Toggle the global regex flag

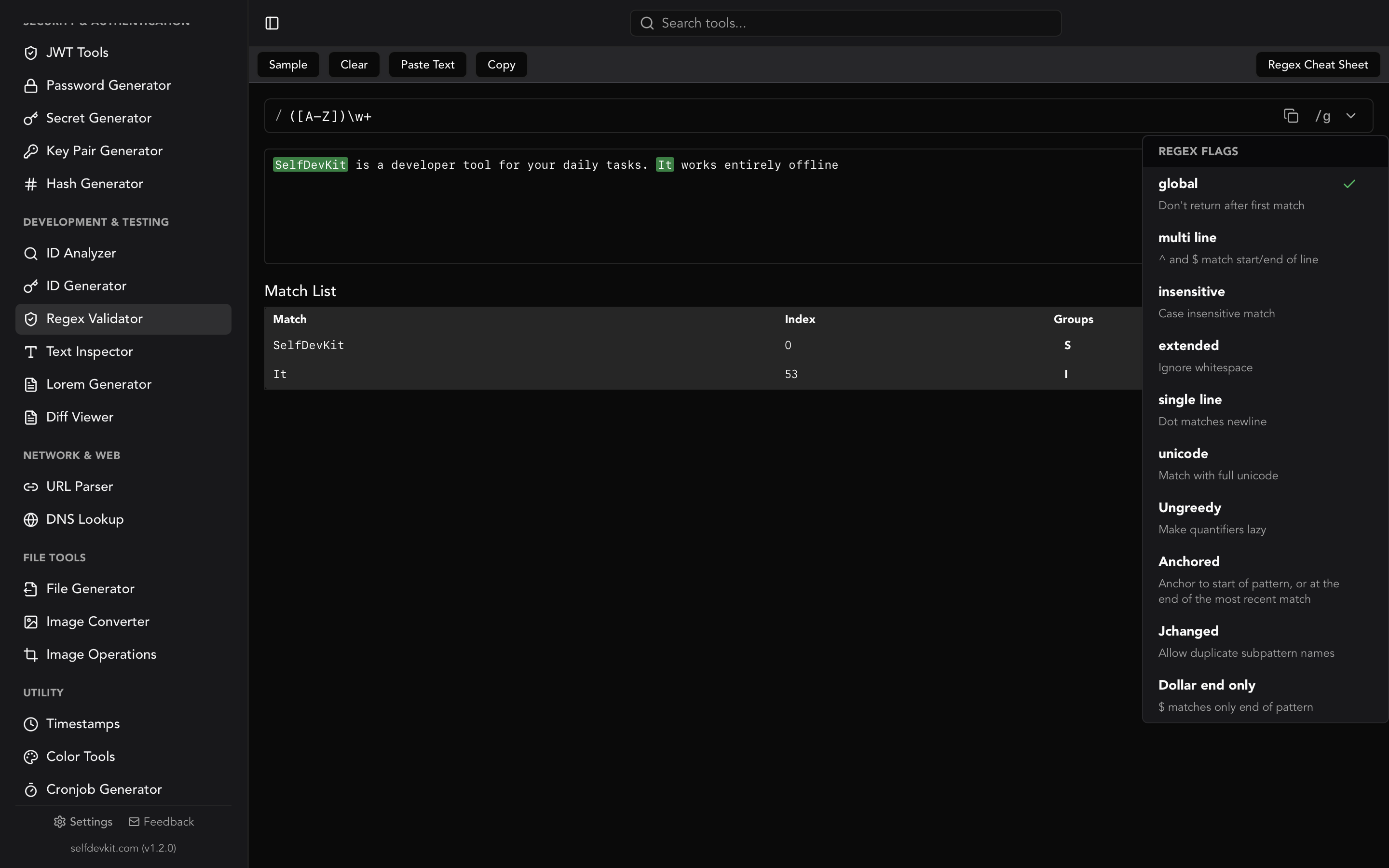[x=1265, y=194]
